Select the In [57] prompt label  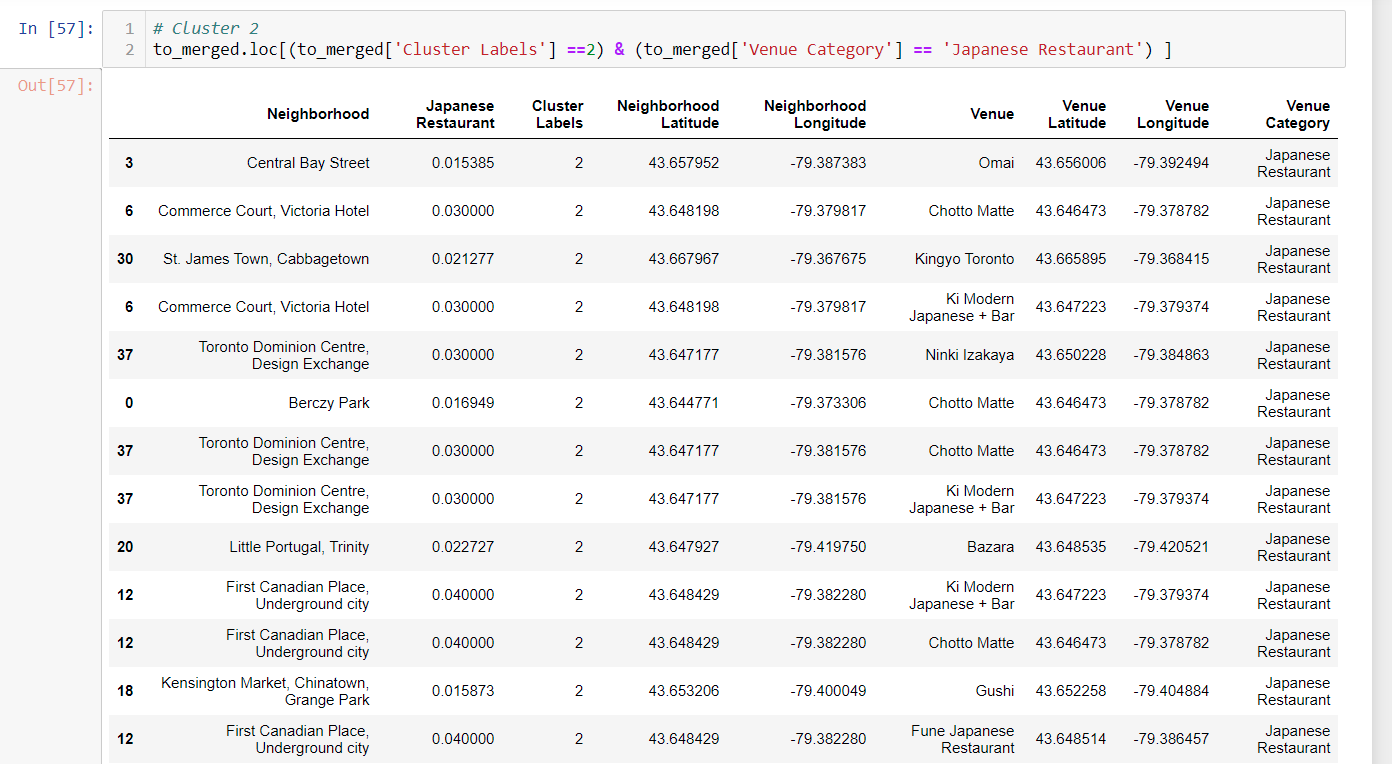pyautogui.click(x=56, y=29)
